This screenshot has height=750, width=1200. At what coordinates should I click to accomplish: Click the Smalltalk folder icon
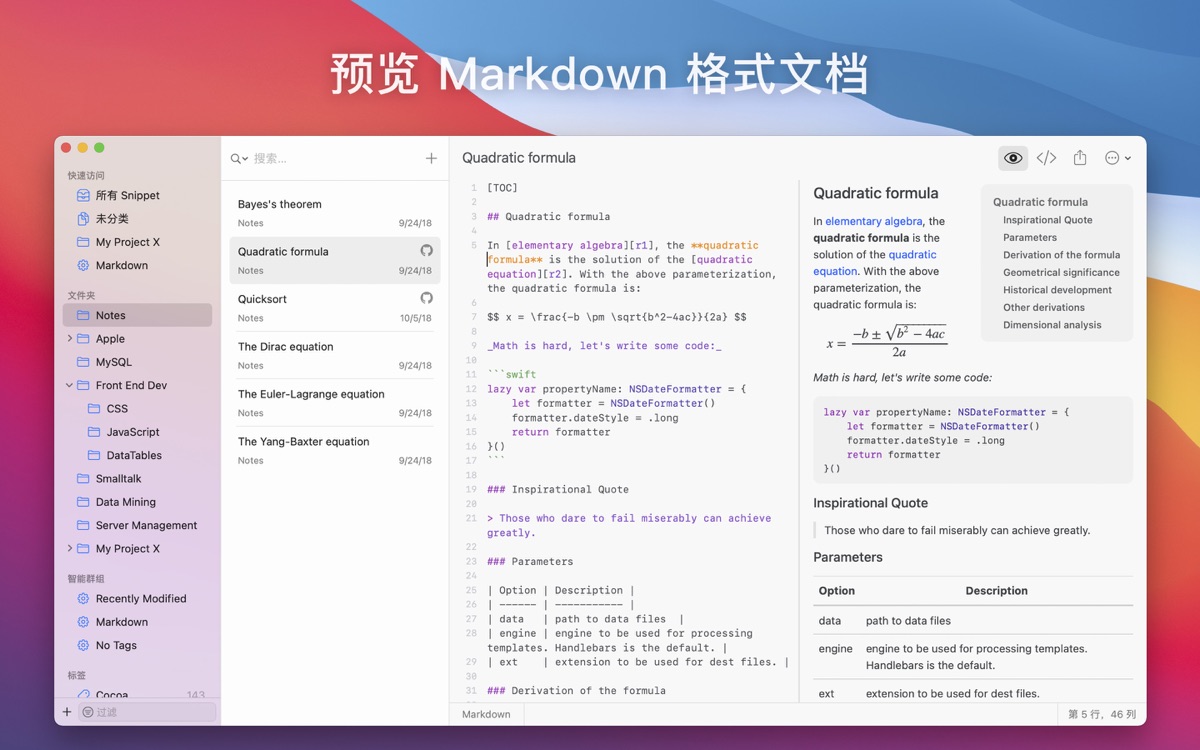[x=83, y=478]
